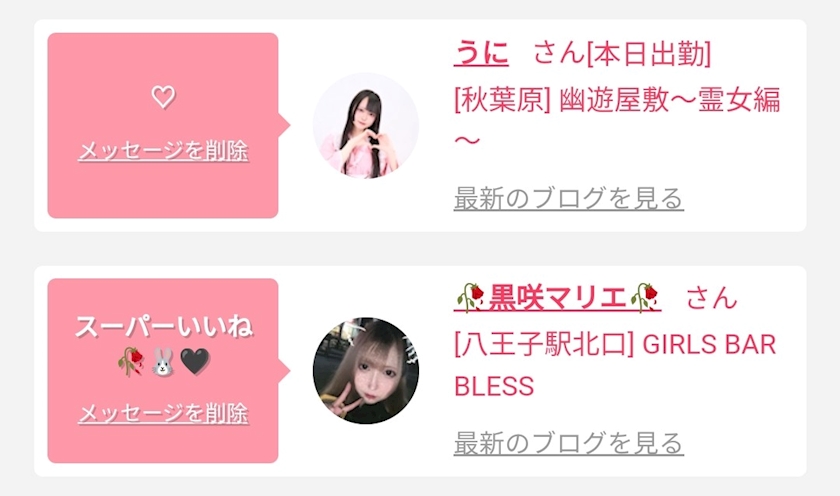The height and width of the screenshot is (496, 840).
Task: Click the bubble pointer arrow beside 黒咲マリエ photo
Action: (284, 371)
